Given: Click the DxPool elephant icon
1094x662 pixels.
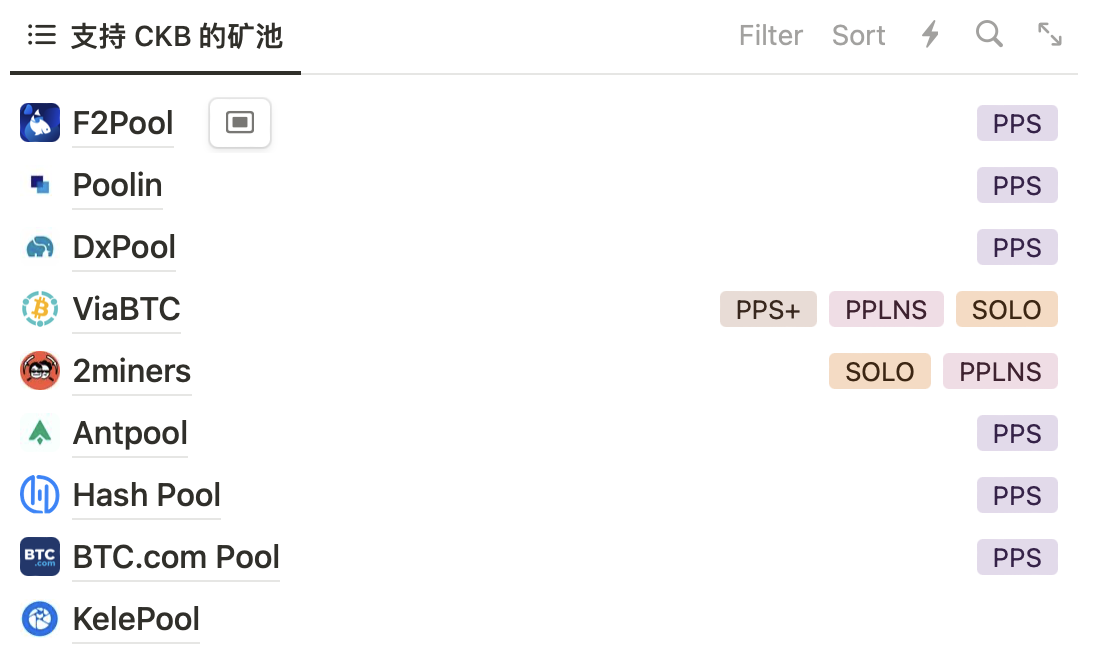Looking at the screenshot, I should click(x=40, y=247).
